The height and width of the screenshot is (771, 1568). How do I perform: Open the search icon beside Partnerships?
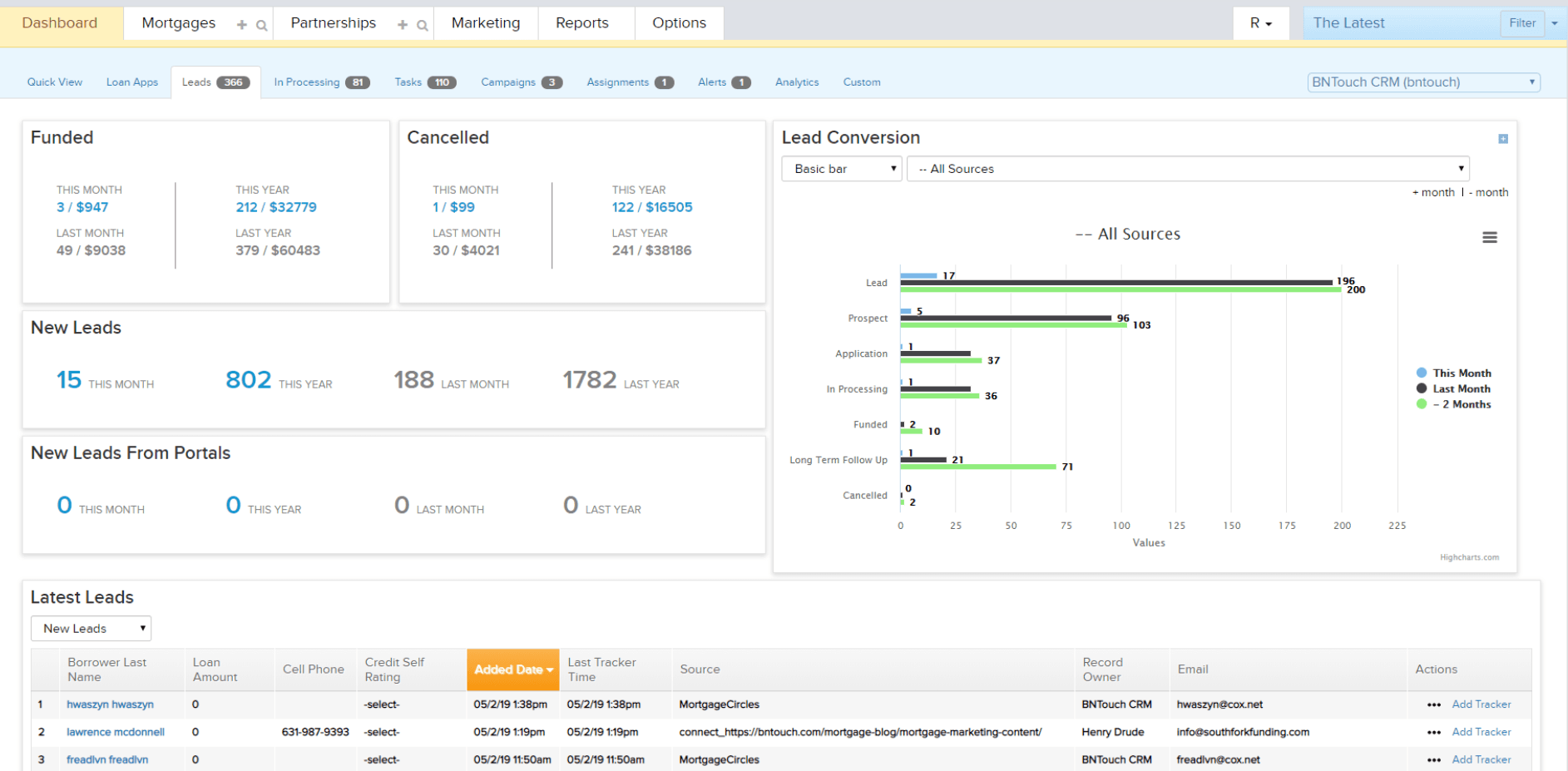(x=423, y=24)
